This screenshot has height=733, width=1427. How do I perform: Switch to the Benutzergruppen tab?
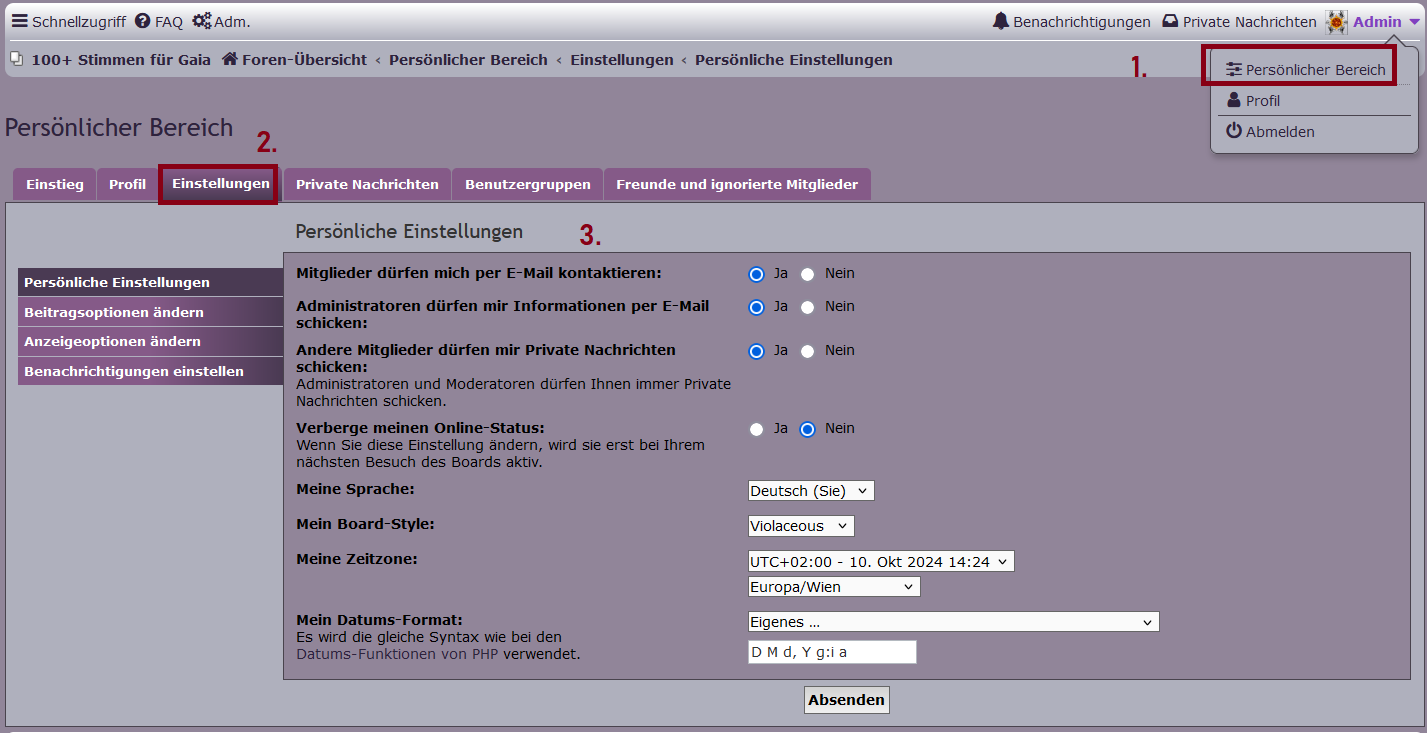(x=527, y=184)
